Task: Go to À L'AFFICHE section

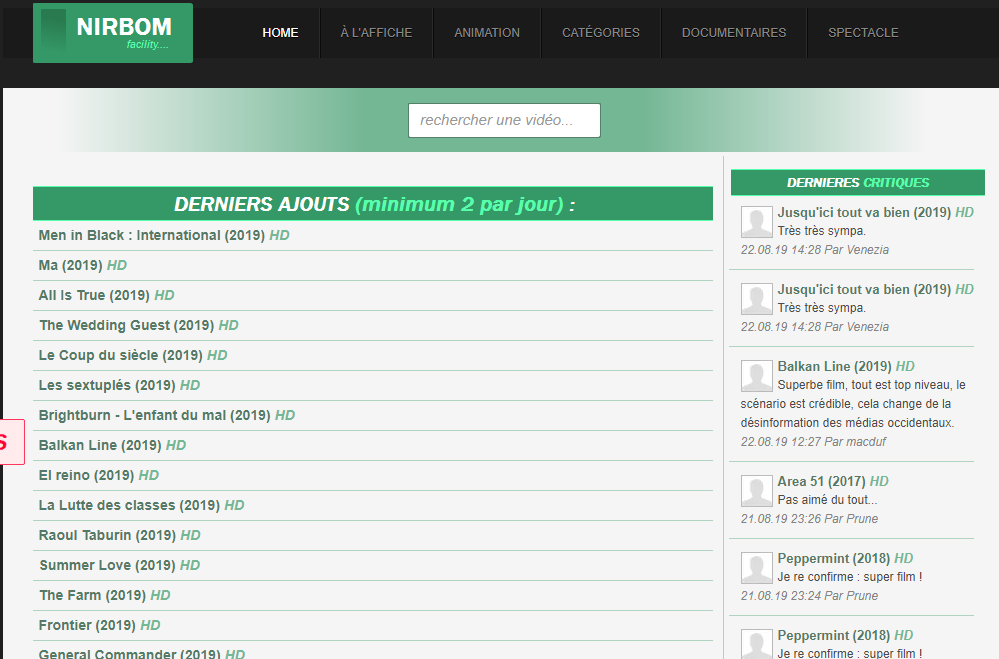Action: (x=376, y=33)
